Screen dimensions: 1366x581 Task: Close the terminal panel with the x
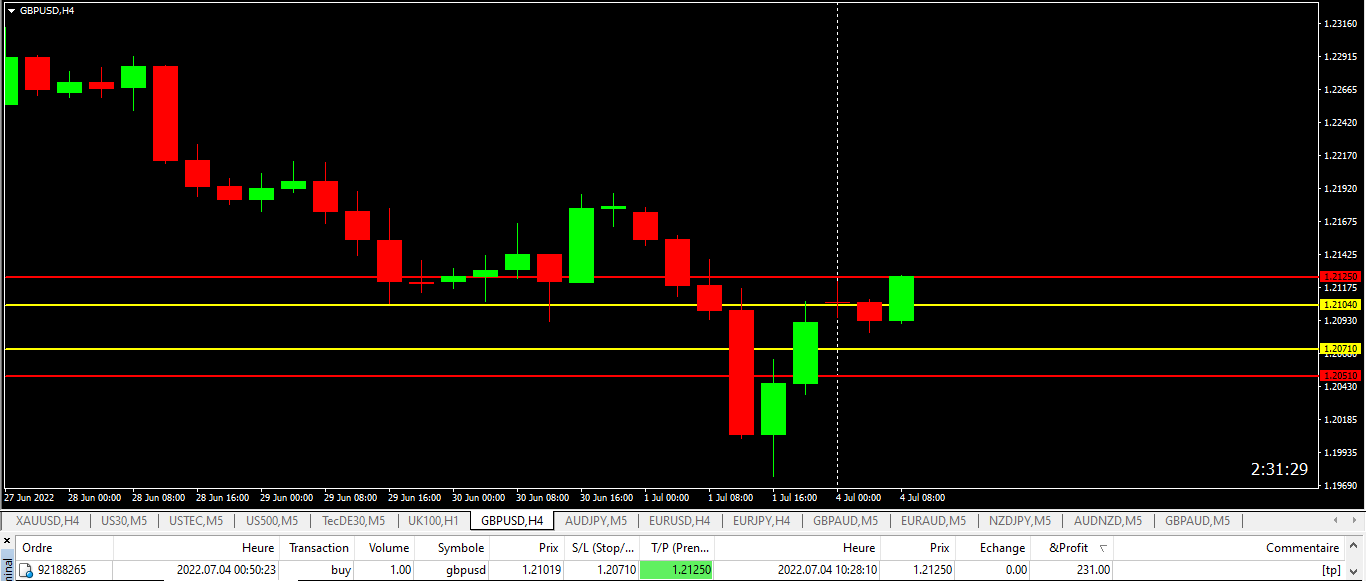click(x=6, y=541)
